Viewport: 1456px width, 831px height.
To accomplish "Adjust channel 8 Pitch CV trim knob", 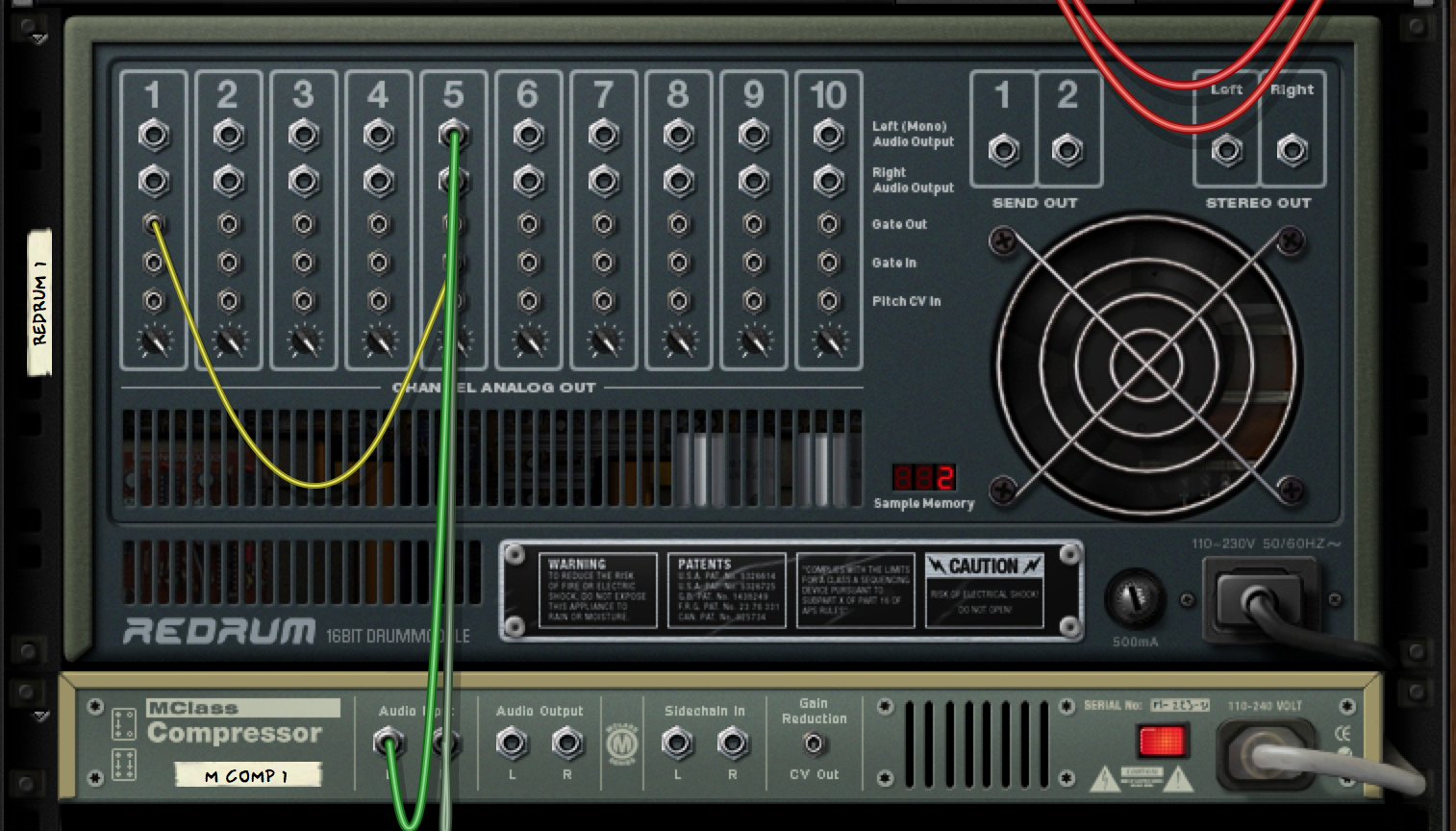I will 679,340.
